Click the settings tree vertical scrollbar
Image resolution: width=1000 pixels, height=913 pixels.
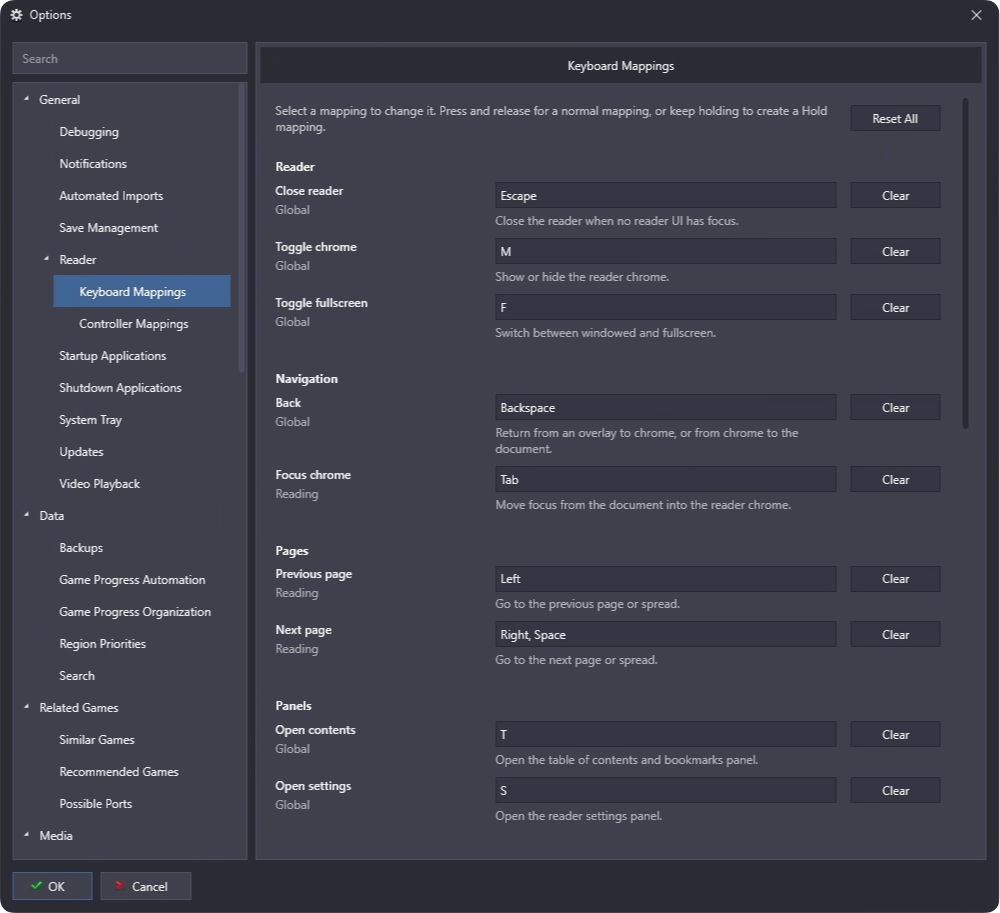(242, 228)
